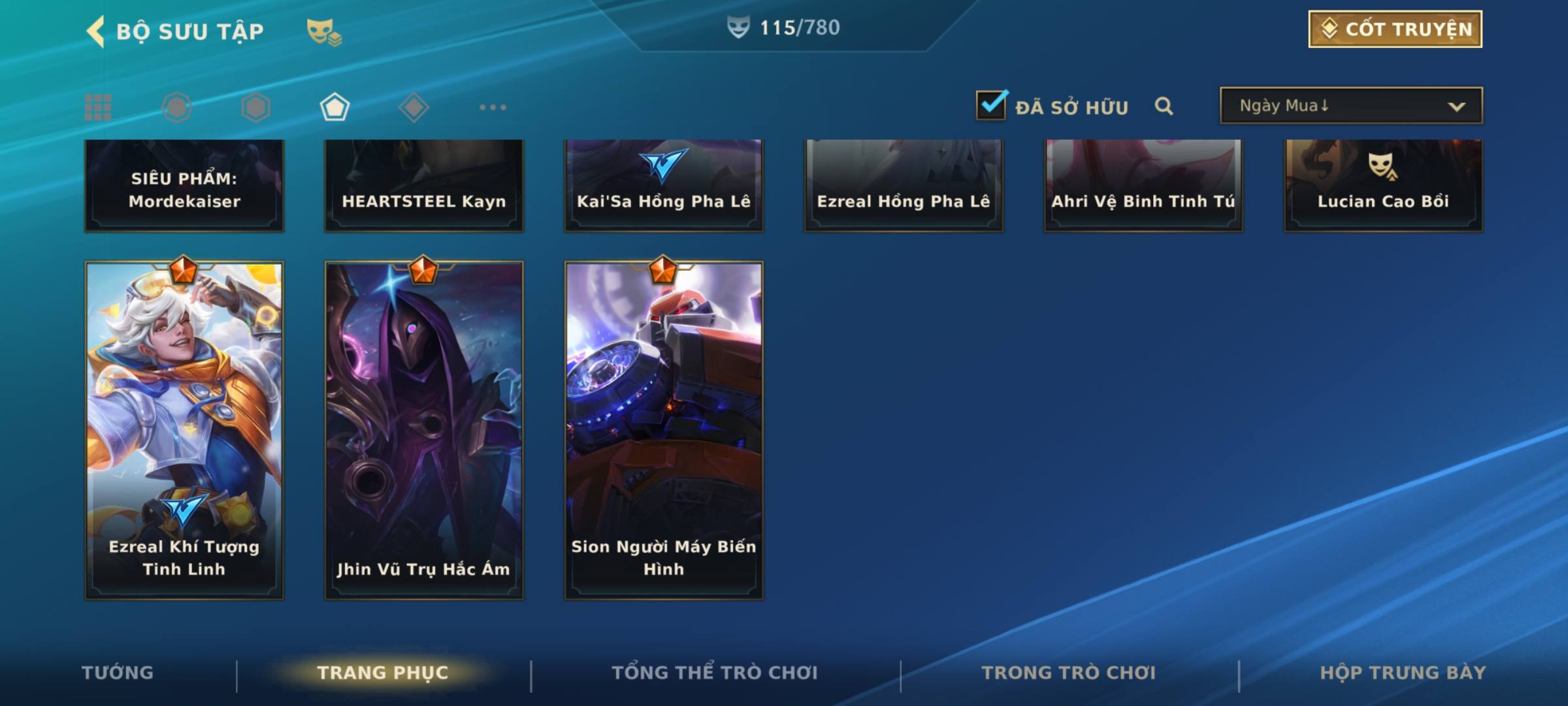Switch to the Tướng tab
Image resolution: width=1568 pixels, height=706 pixels.
[x=118, y=673]
